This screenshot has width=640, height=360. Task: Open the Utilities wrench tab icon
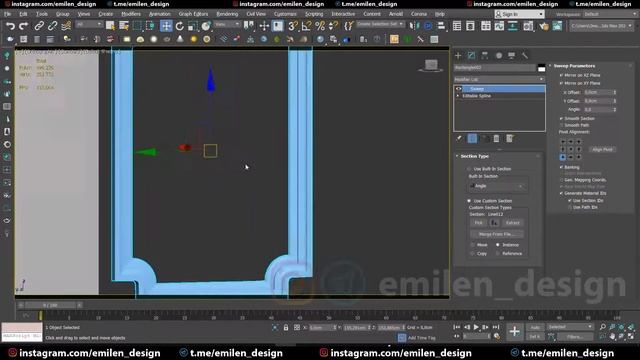point(525,56)
